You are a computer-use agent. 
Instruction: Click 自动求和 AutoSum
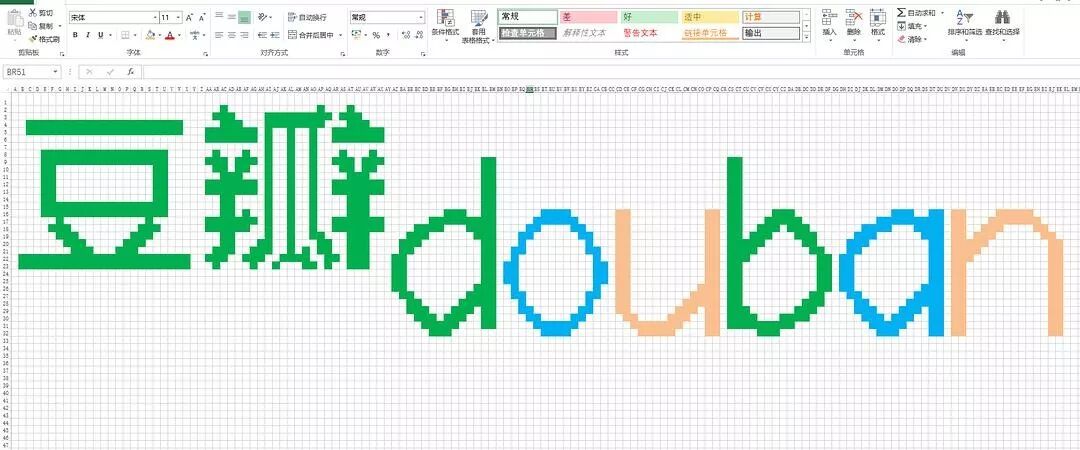pos(915,13)
